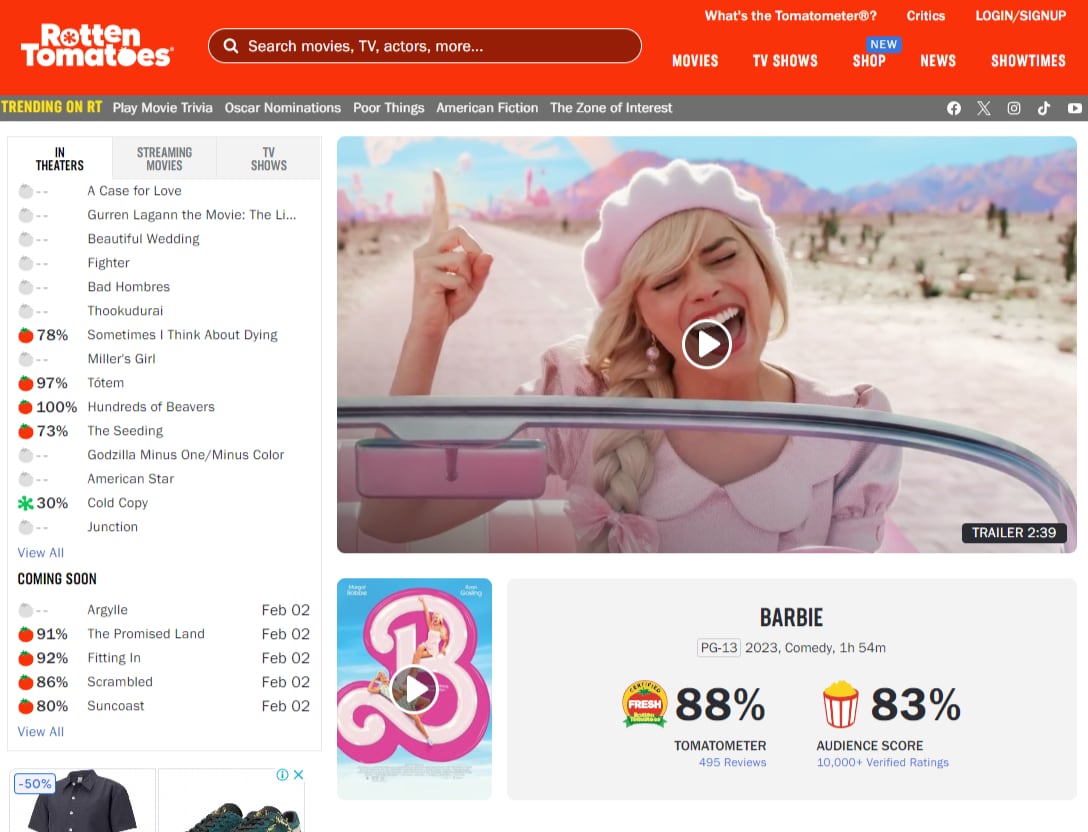This screenshot has height=832, width=1088.
Task: Close the ad with the X icon
Action: [298, 775]
